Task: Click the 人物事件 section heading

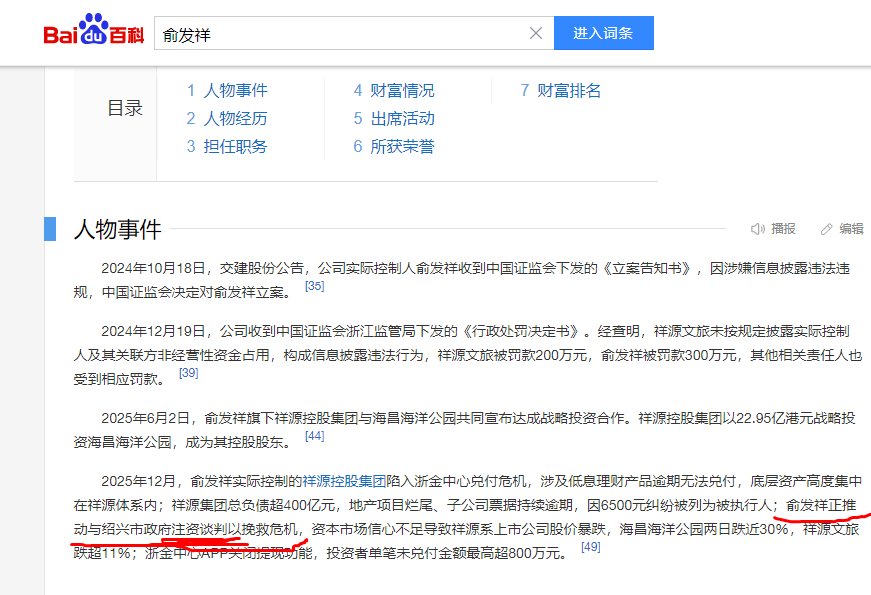Action: pyautogui.click(x=117, y=229)
